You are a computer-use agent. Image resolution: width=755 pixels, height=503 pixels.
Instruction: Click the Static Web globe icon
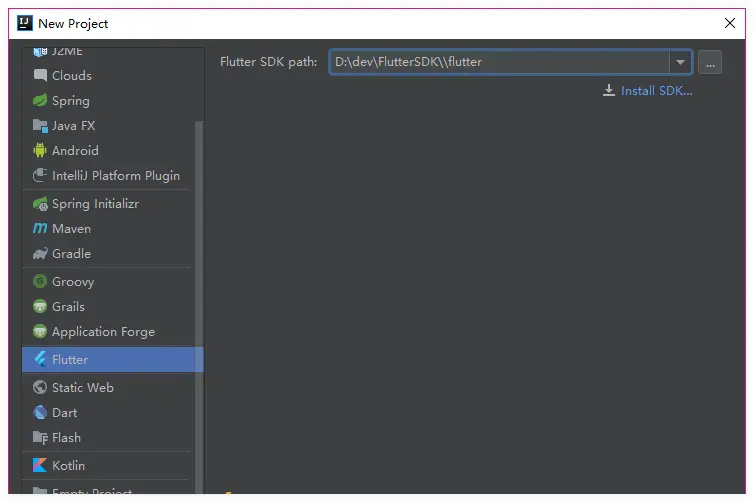coord(40,387)
